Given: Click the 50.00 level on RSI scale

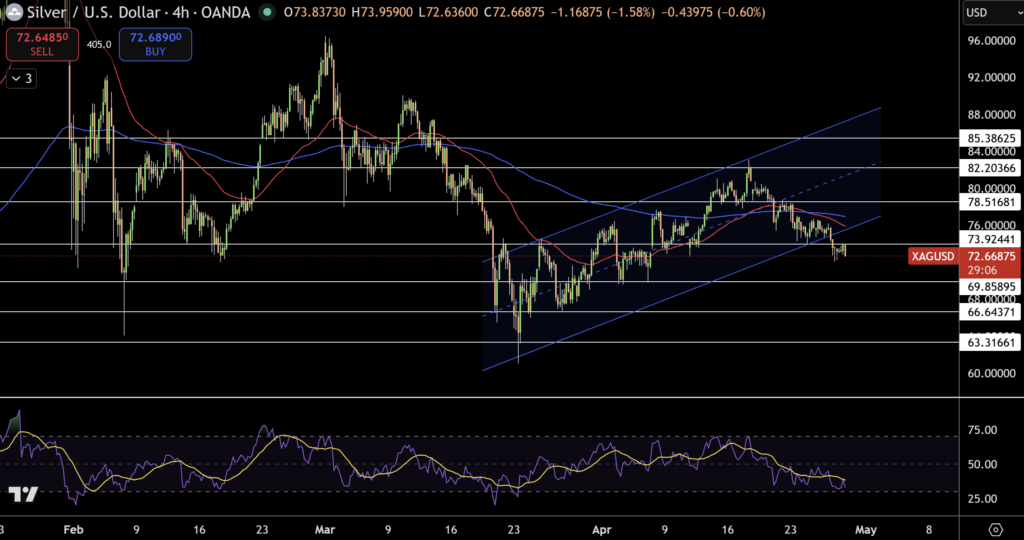Looking at the screenshot, I should point(983,464).
